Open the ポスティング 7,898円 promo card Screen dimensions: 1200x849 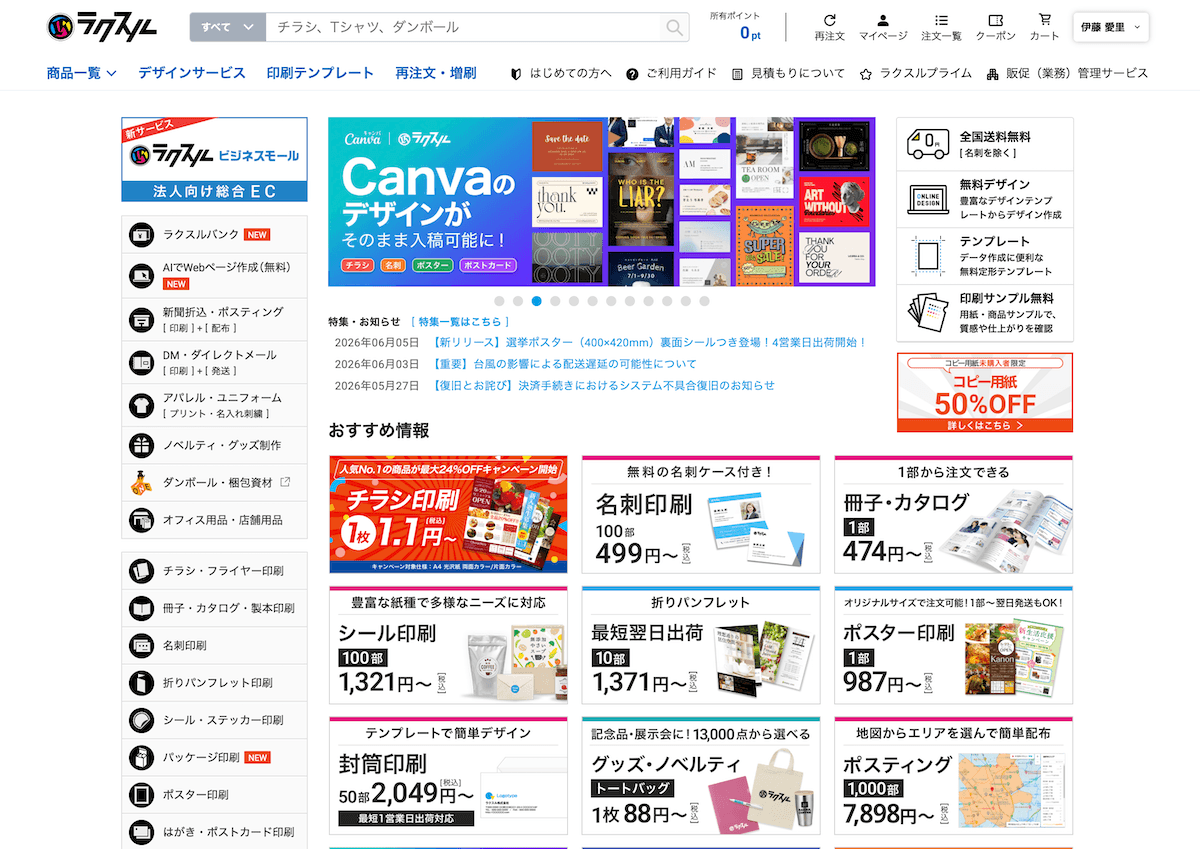[953, 775]
